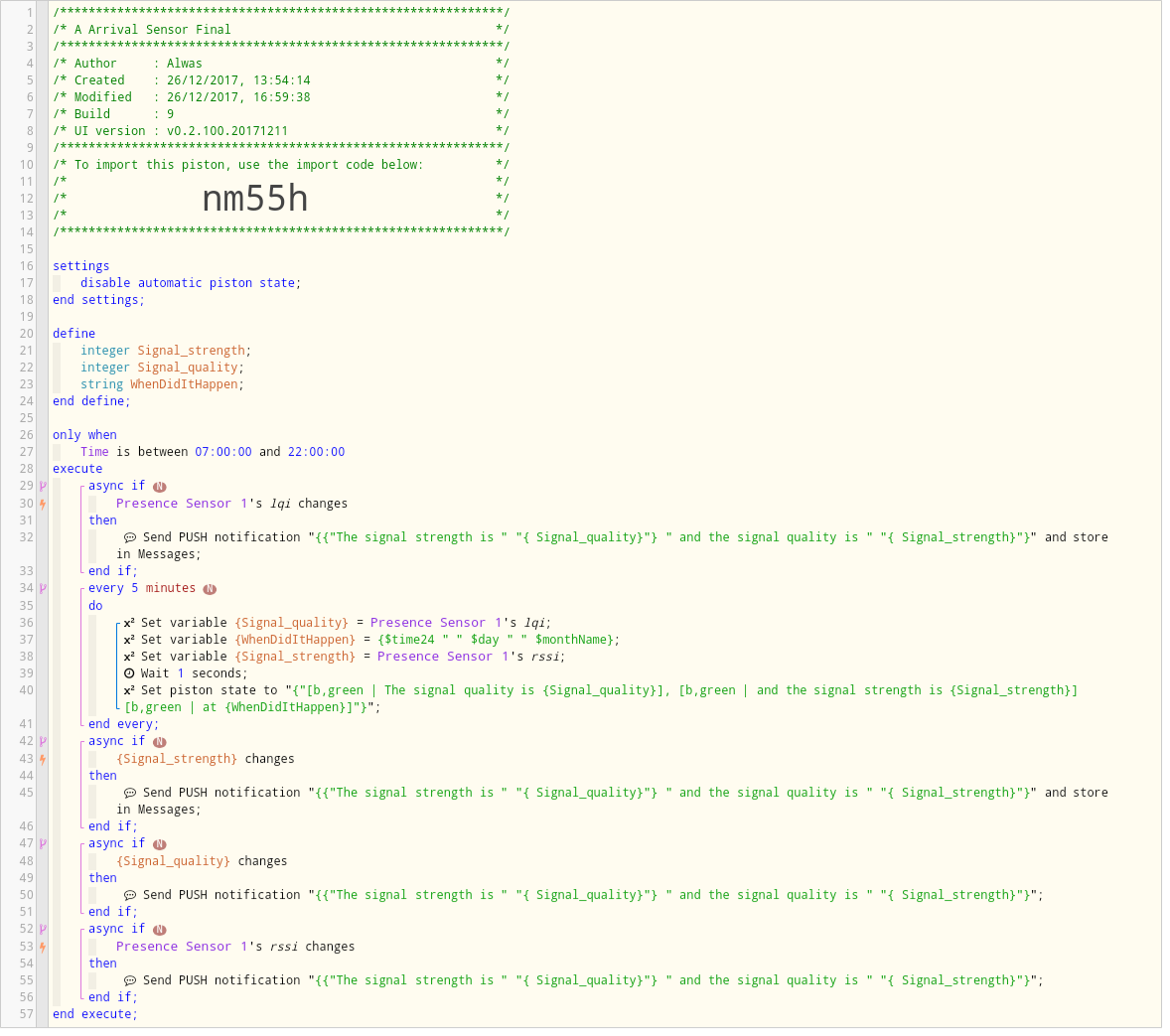The width and height of the screenshot is (1170, 1036).
Task: Click 'integer Signal_strength;' variable definition
Action: (167, 353)
